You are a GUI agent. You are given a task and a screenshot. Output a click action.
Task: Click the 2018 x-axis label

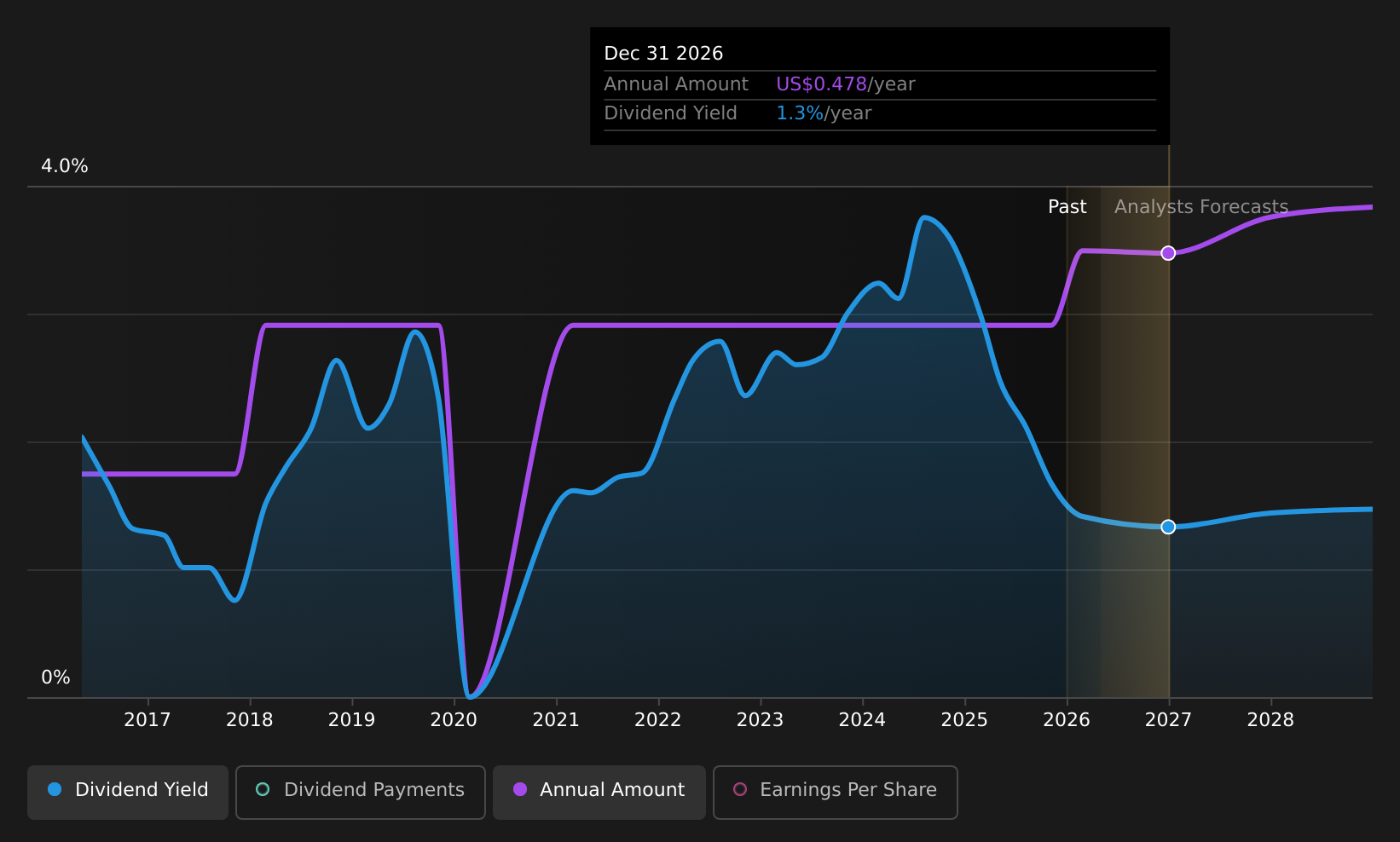(x=250, y=720)
